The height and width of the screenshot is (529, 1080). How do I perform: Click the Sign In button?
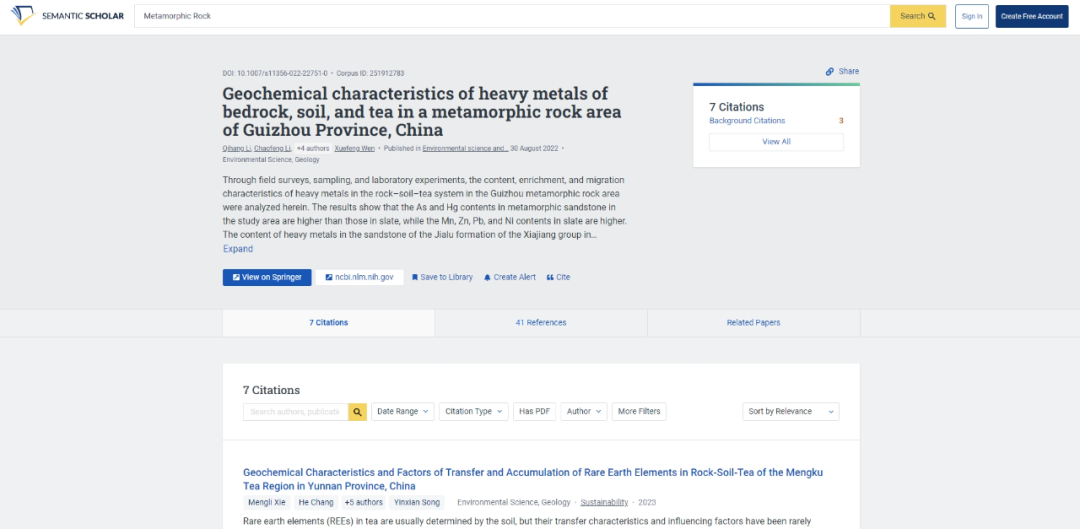tap(971, 16)
